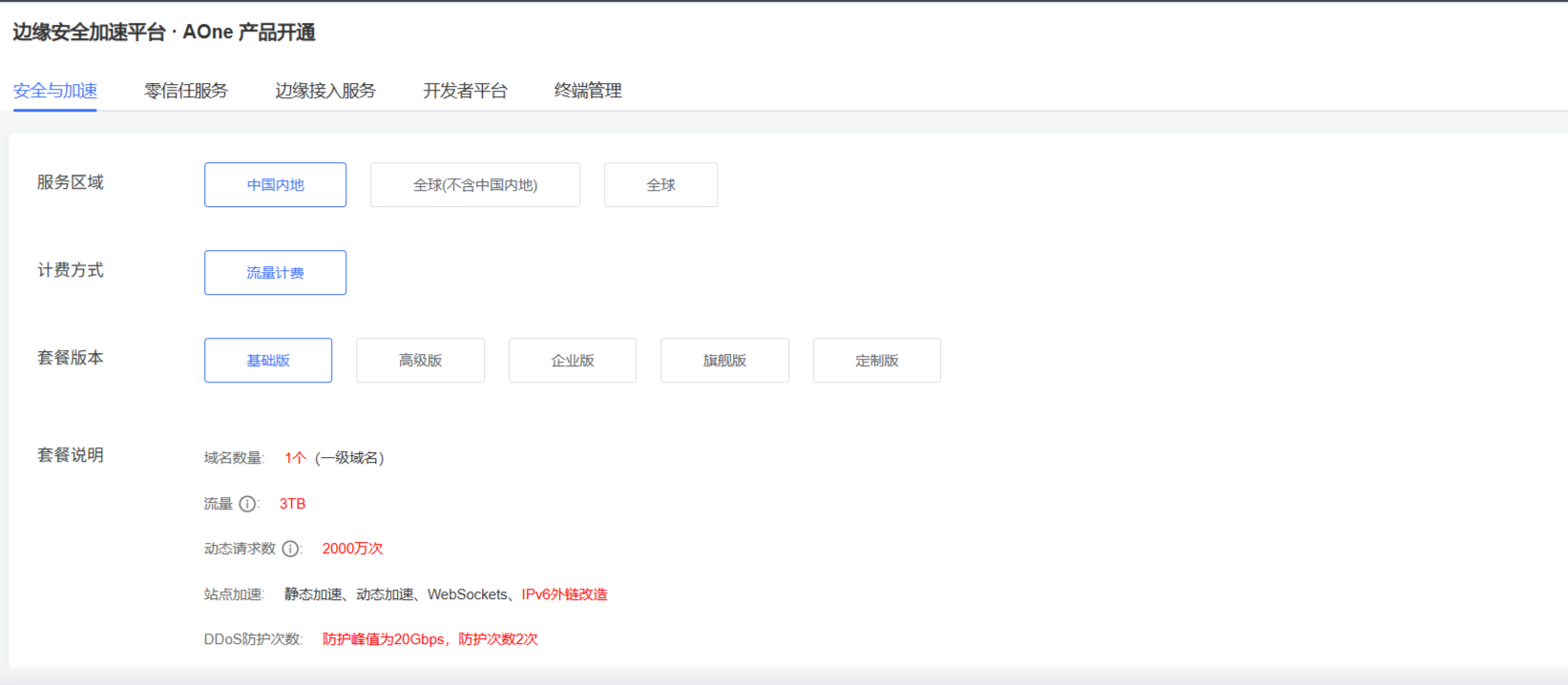The image size is (1568, 685).
Task: Click the 3TB traffic value
Action: 292,504
